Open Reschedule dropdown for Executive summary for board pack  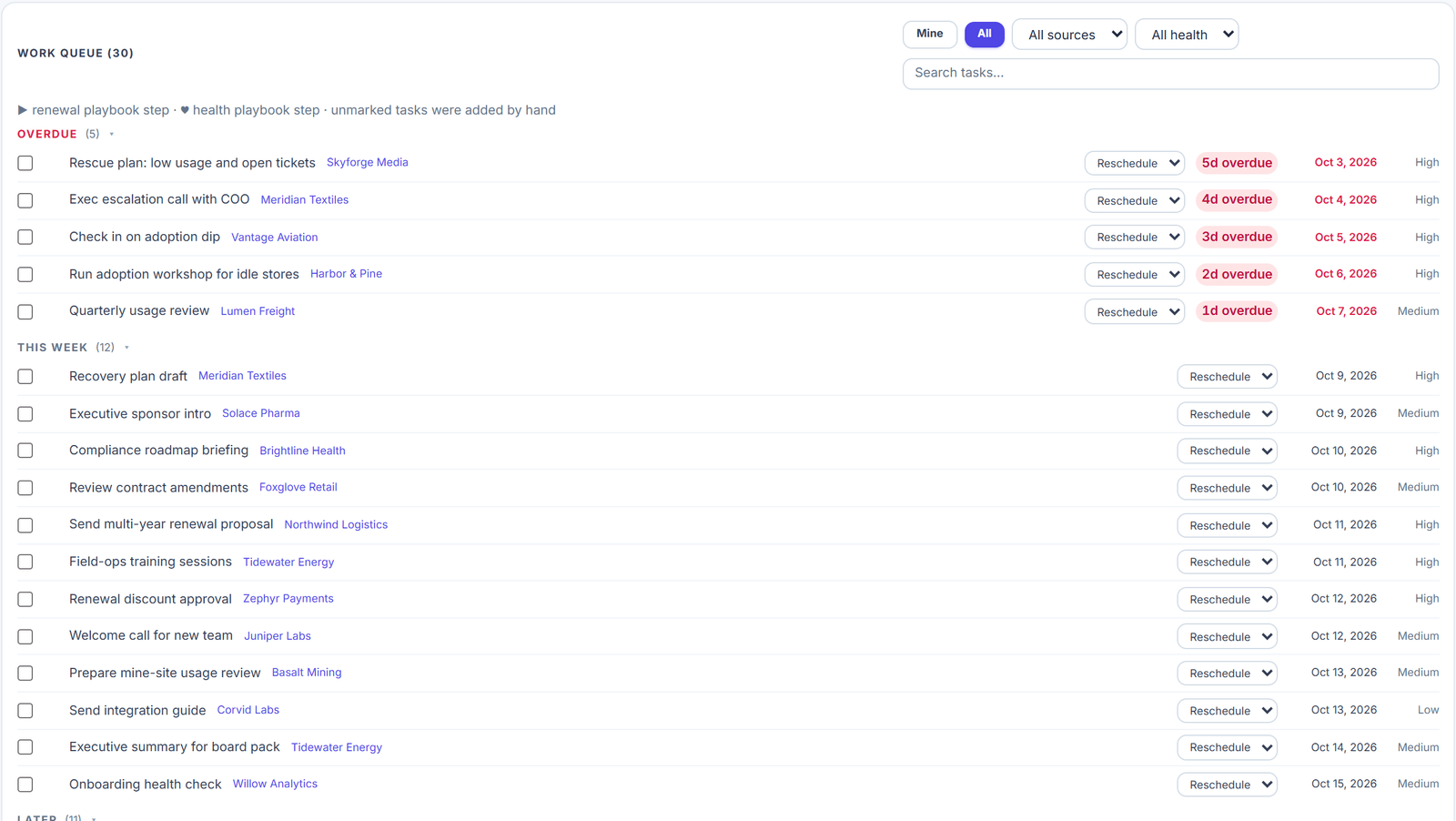coord(1228,747)
